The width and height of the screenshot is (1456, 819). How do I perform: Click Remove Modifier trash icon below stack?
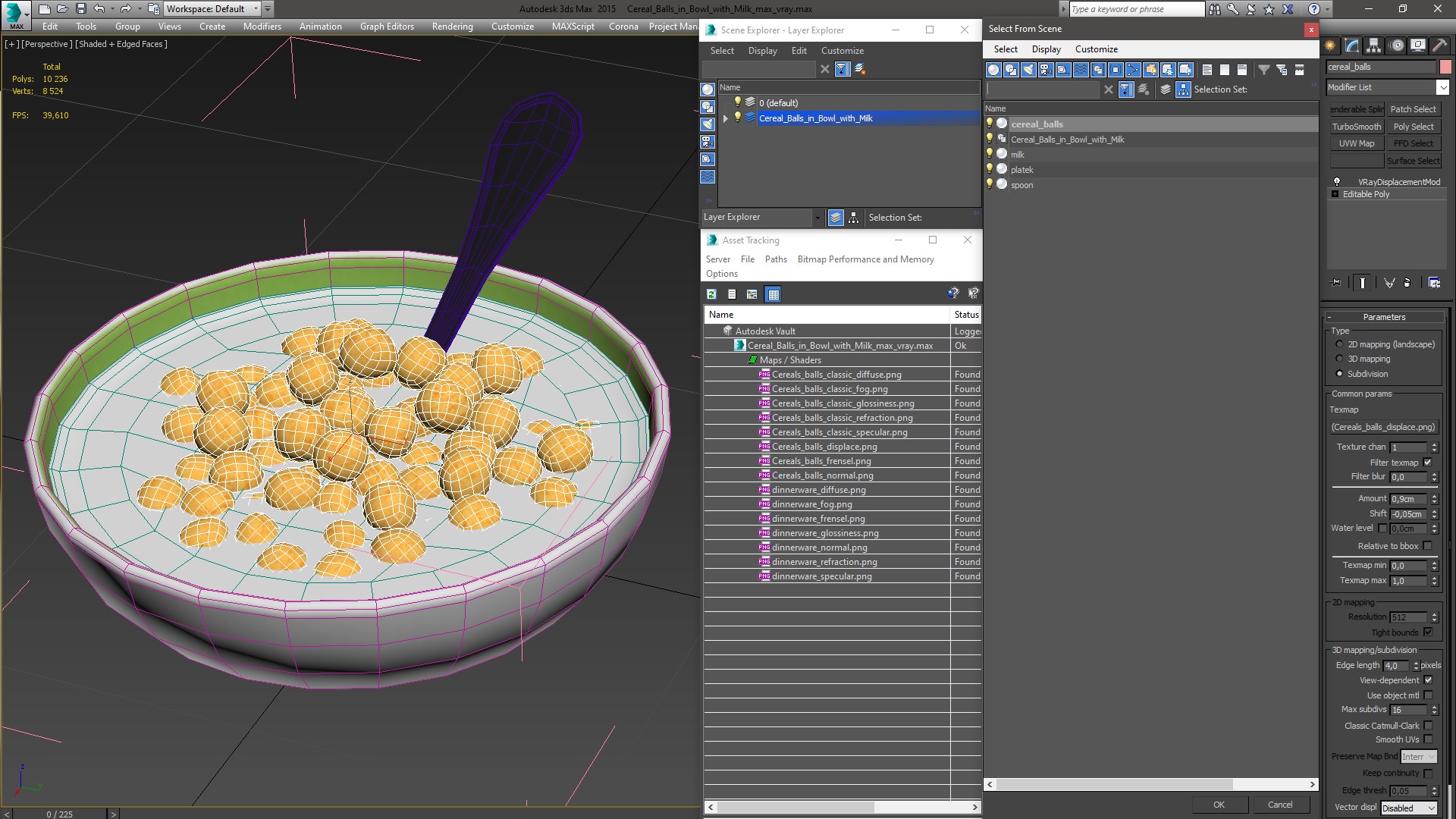point(1407,283)
